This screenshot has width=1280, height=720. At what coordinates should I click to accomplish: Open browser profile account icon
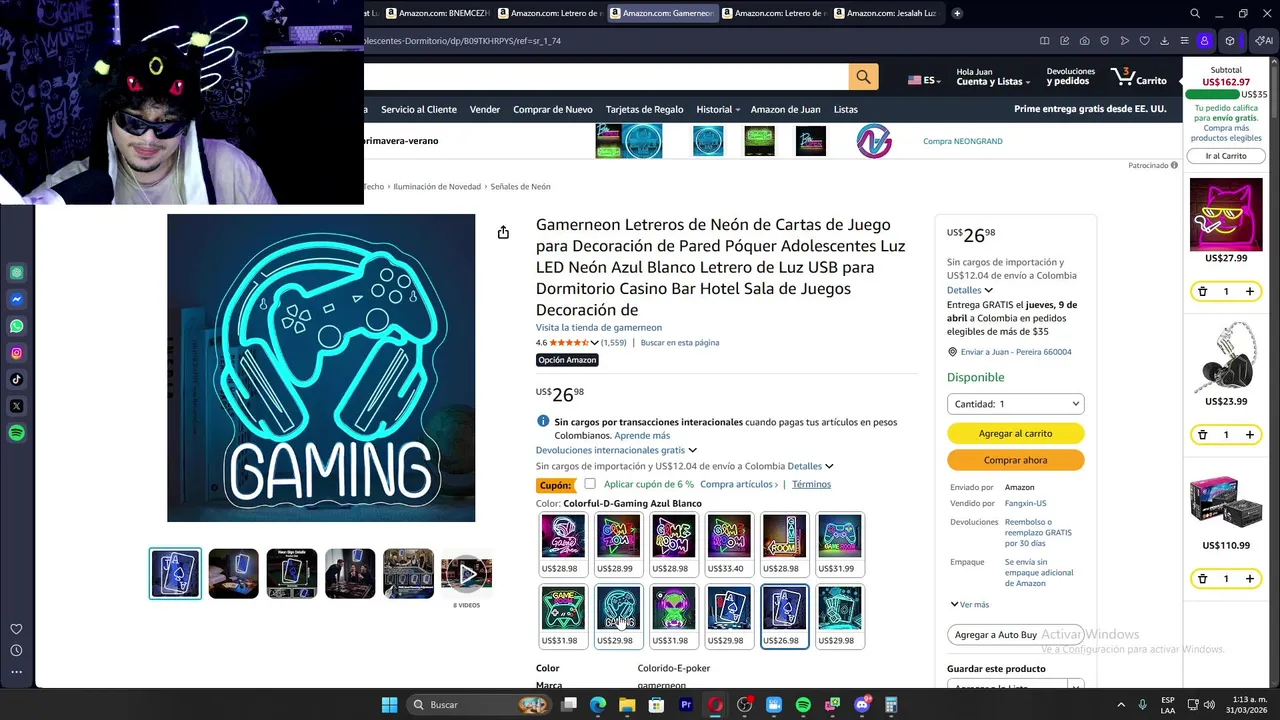coord(1204,41)
